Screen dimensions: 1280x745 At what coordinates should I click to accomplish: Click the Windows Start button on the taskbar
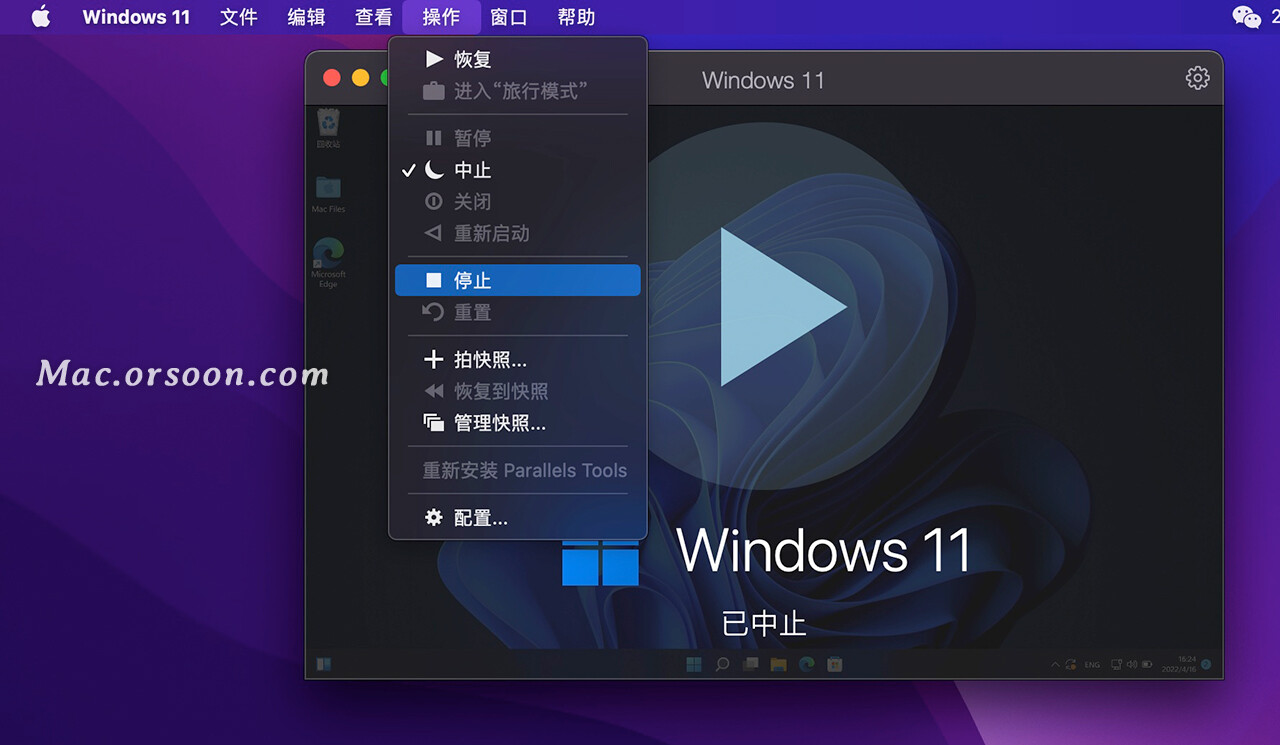tap(694, 664)
